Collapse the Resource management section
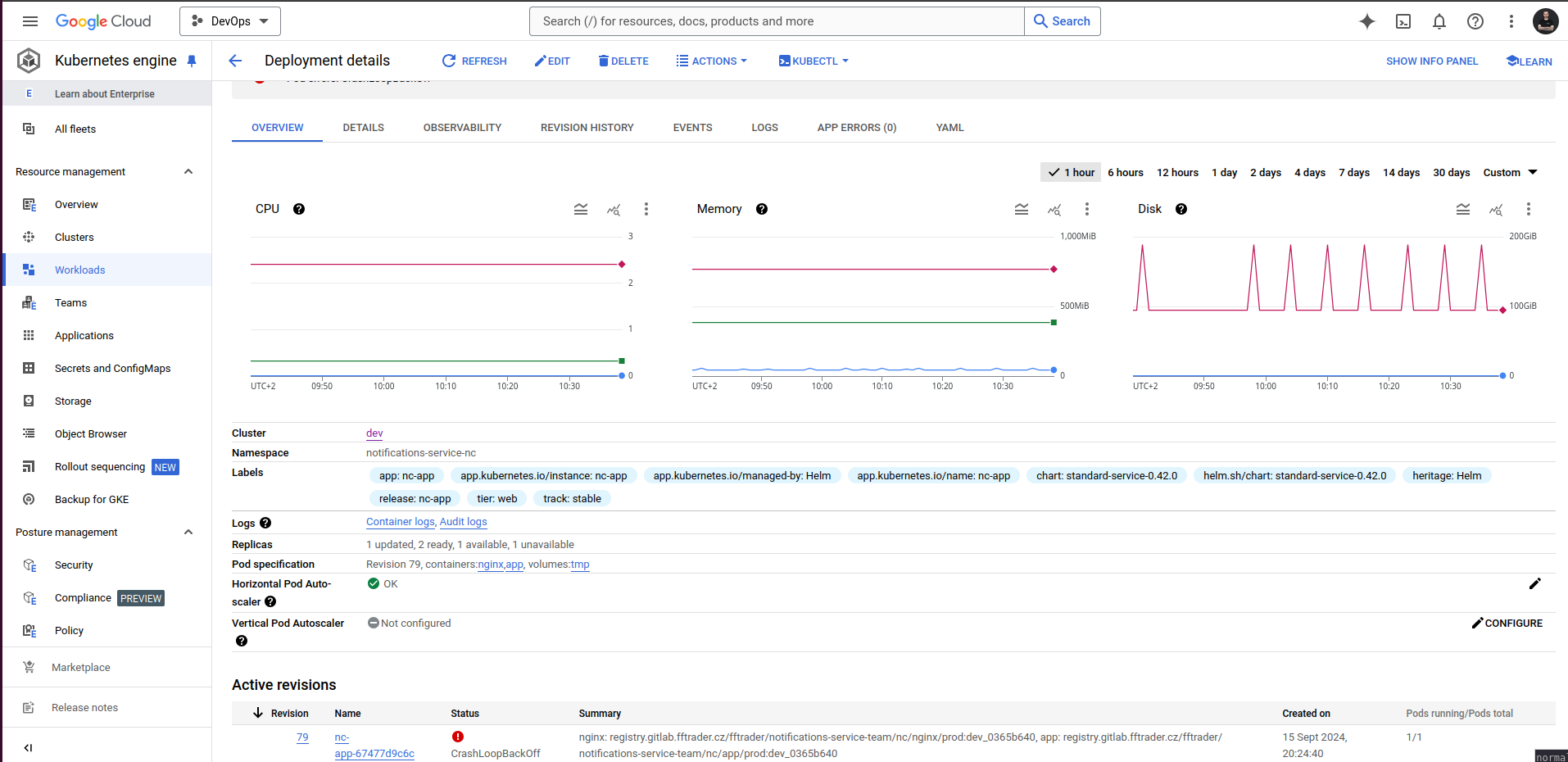Screen dimensions: 1568x762 pyautogui.click(x=188, y=171)
